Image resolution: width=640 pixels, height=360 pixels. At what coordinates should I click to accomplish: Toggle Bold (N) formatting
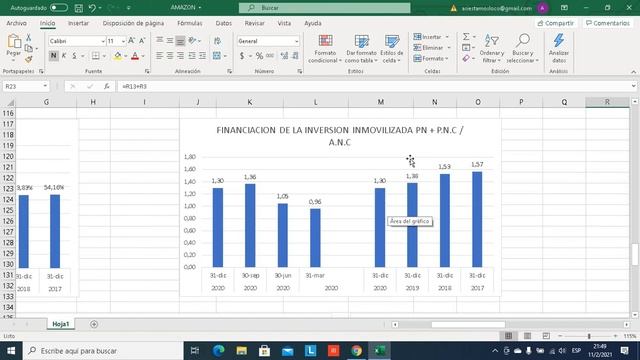(53, 56)
